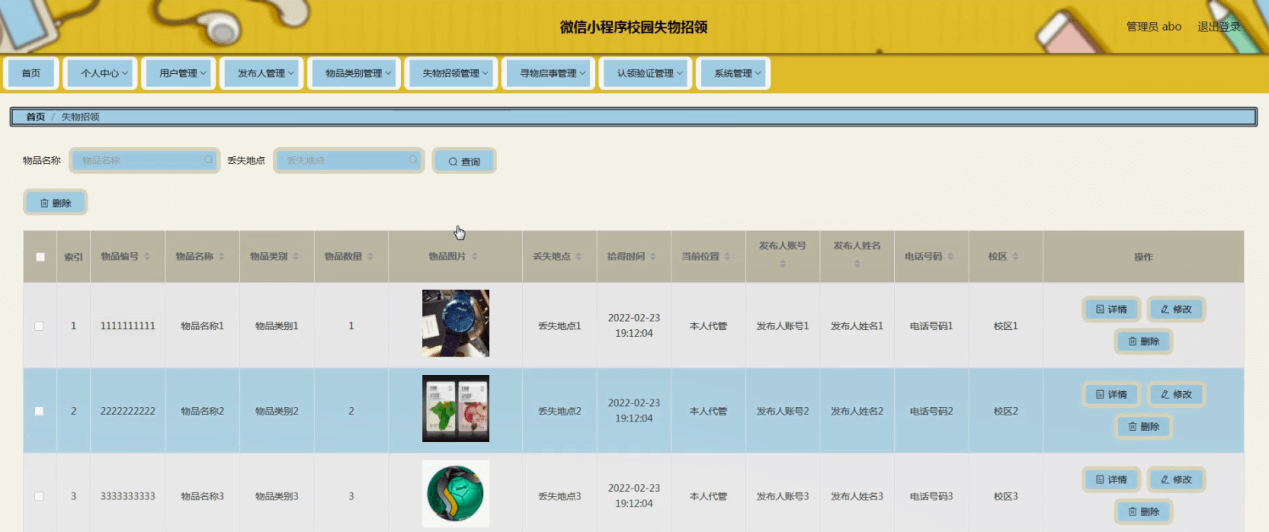Sort by 丢失地点 column sort icon

(579, 257)
